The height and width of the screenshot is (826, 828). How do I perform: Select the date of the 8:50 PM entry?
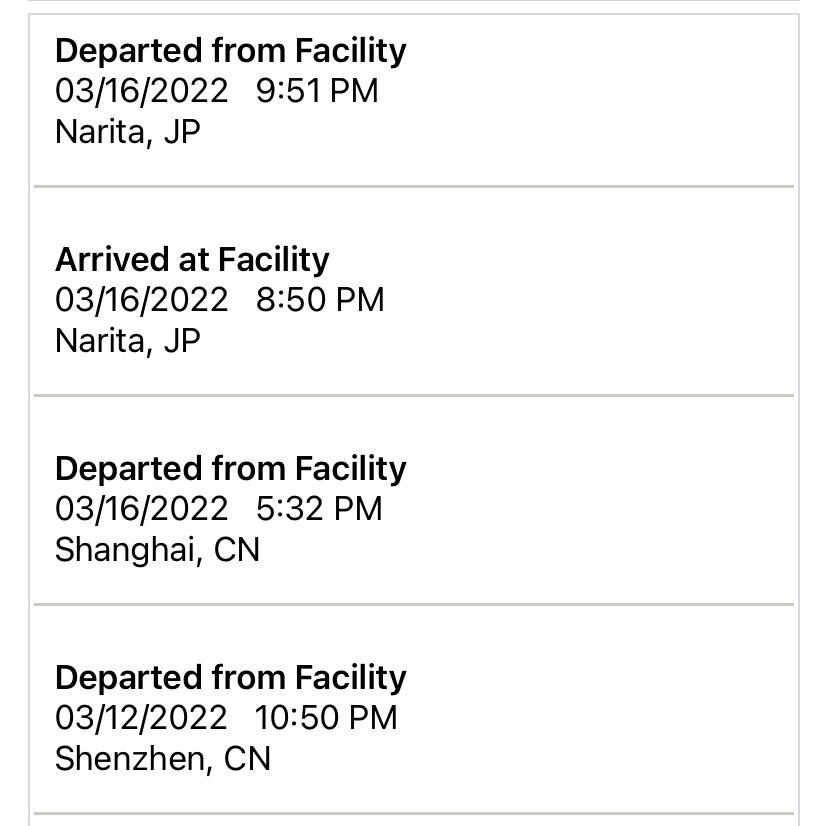tap(141, 300)
